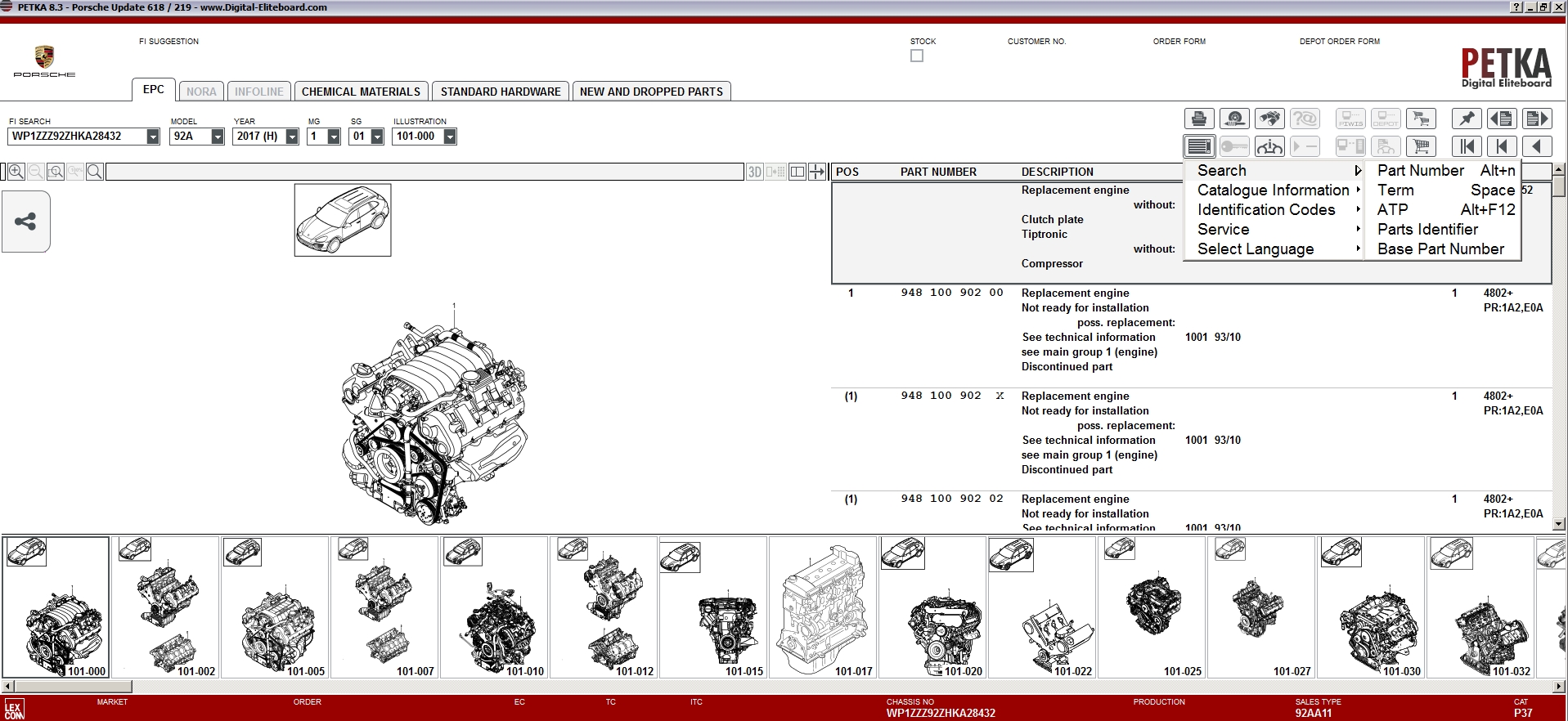Viewport: 1568px width, 721px height.
Task: Click the printer icon in toolbar
Action: point(1199,119)
